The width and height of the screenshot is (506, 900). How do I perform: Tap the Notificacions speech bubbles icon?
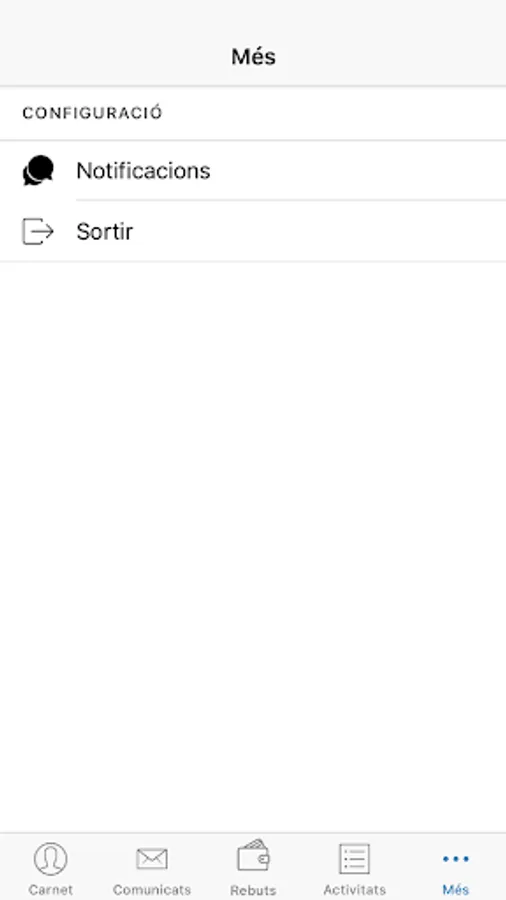point(38,170)
